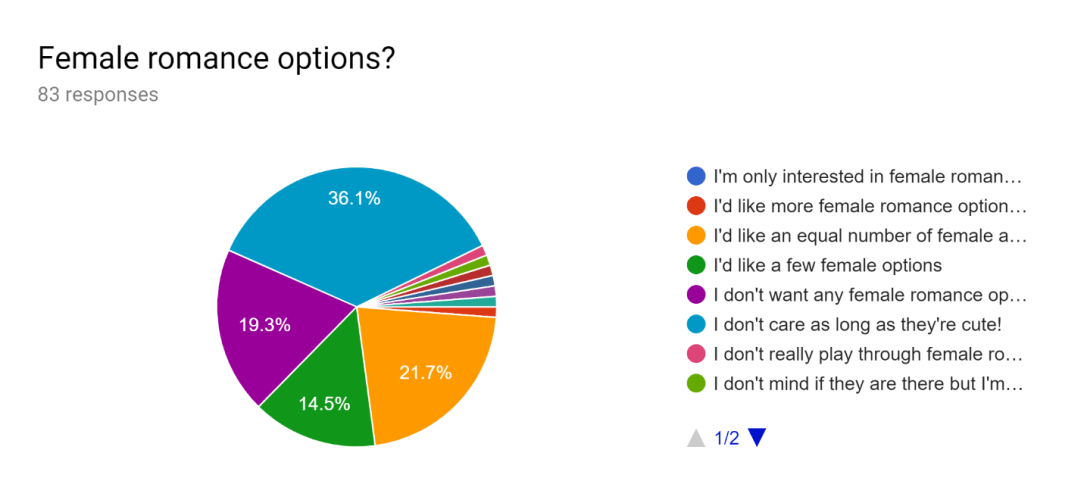Go to next legend page with down arrow
Image resolution: width=1084 pixels, height=500 pixels.
click(757, 437)
